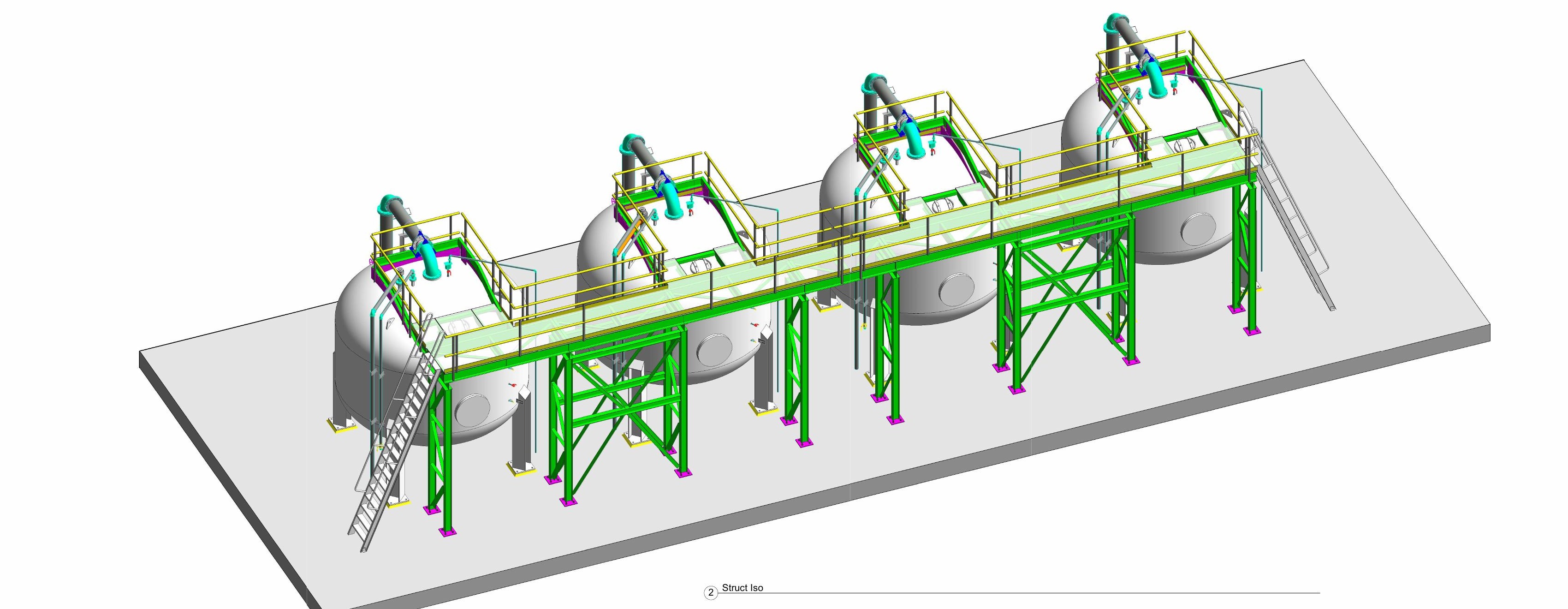Click the circled view number 2 marker
1568x609 pixels.
(x=710, y=592)
